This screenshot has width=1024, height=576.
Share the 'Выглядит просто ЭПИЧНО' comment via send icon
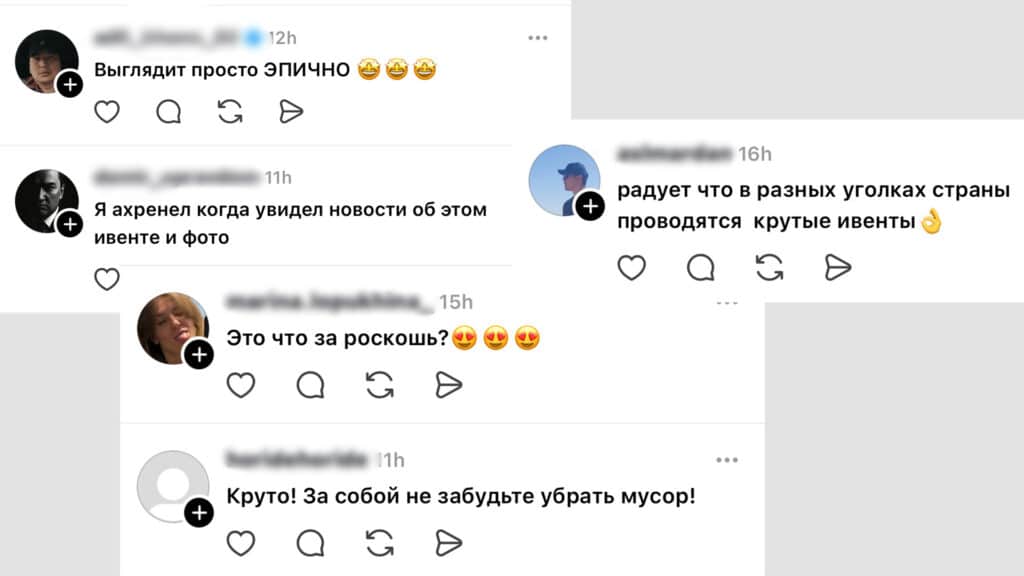pos(291,112)
